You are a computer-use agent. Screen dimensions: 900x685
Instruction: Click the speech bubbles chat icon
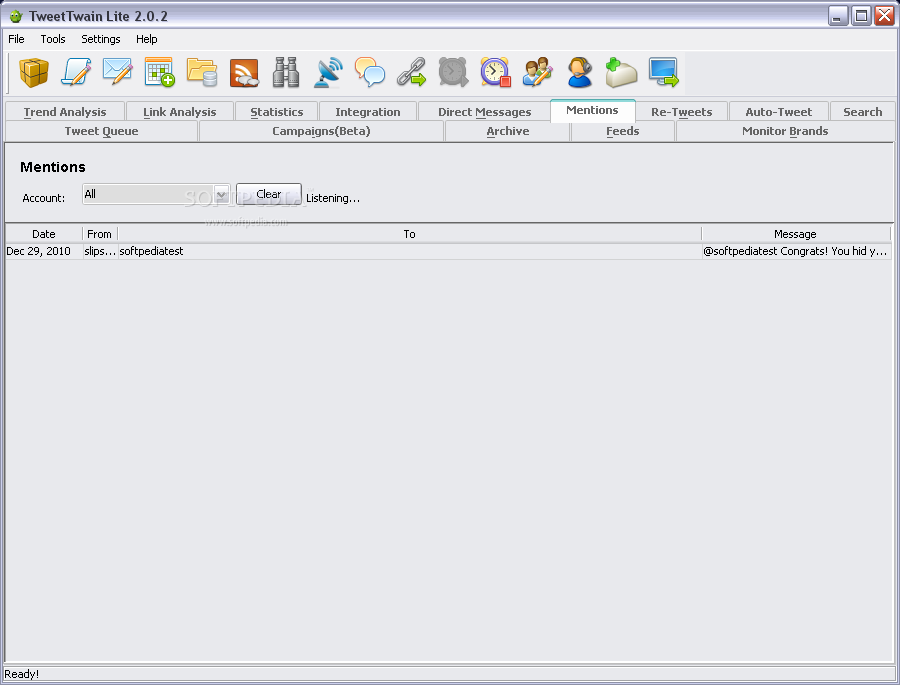370,72
